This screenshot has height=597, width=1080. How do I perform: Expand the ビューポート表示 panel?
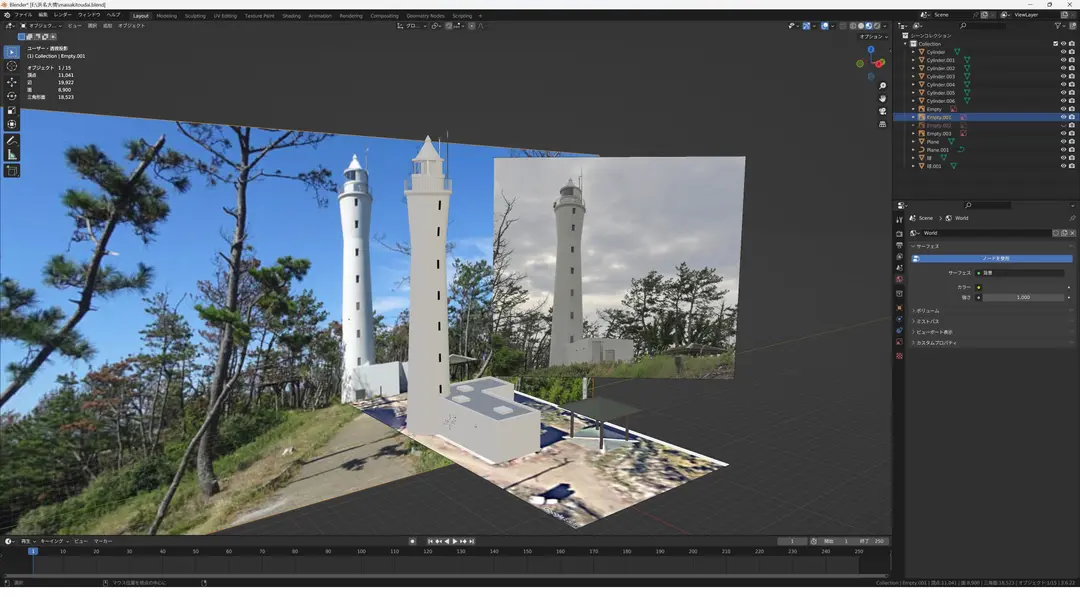[x=934, y=332]
